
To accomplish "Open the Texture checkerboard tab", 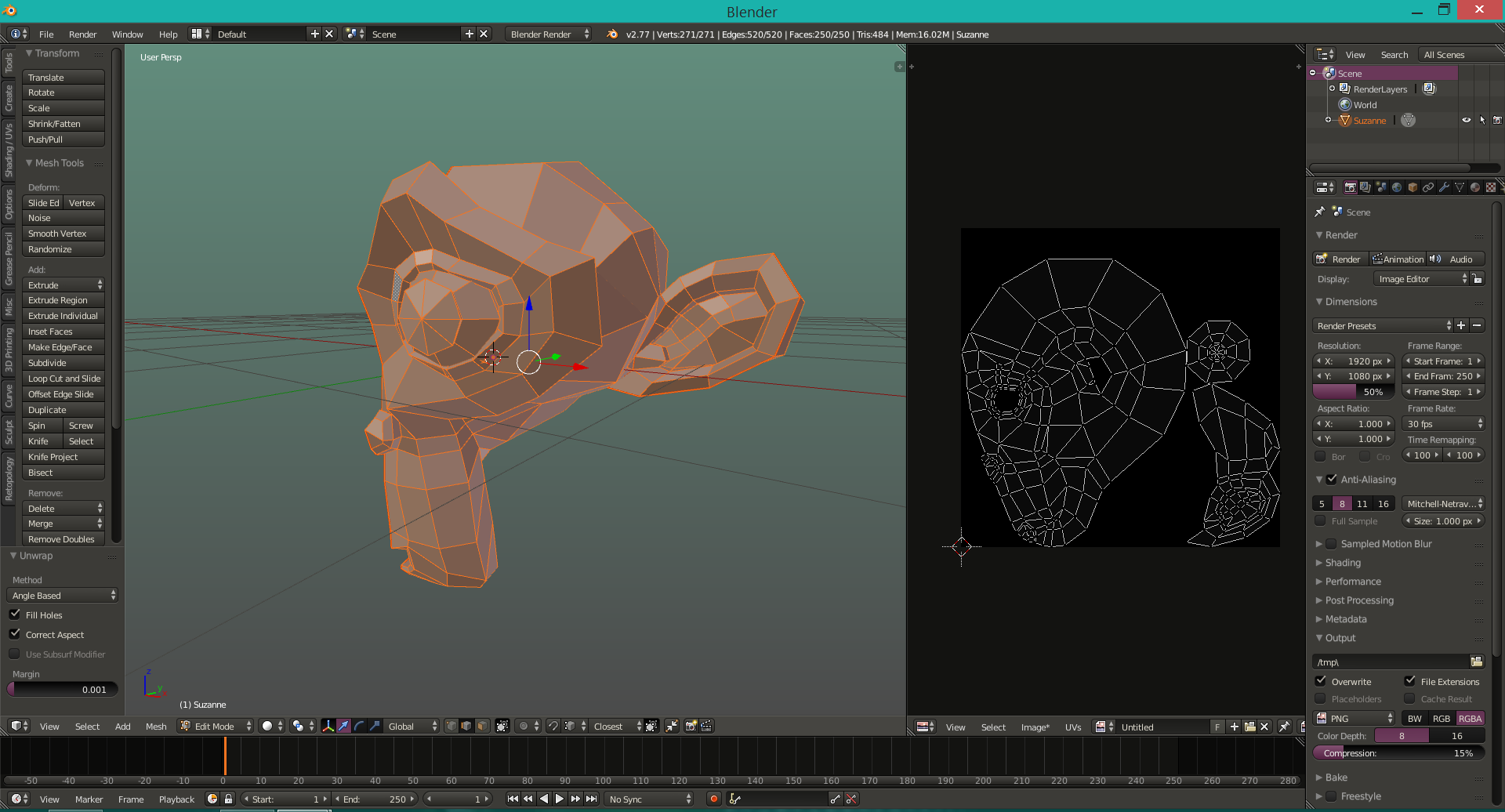I will (x=1491, y=187).
